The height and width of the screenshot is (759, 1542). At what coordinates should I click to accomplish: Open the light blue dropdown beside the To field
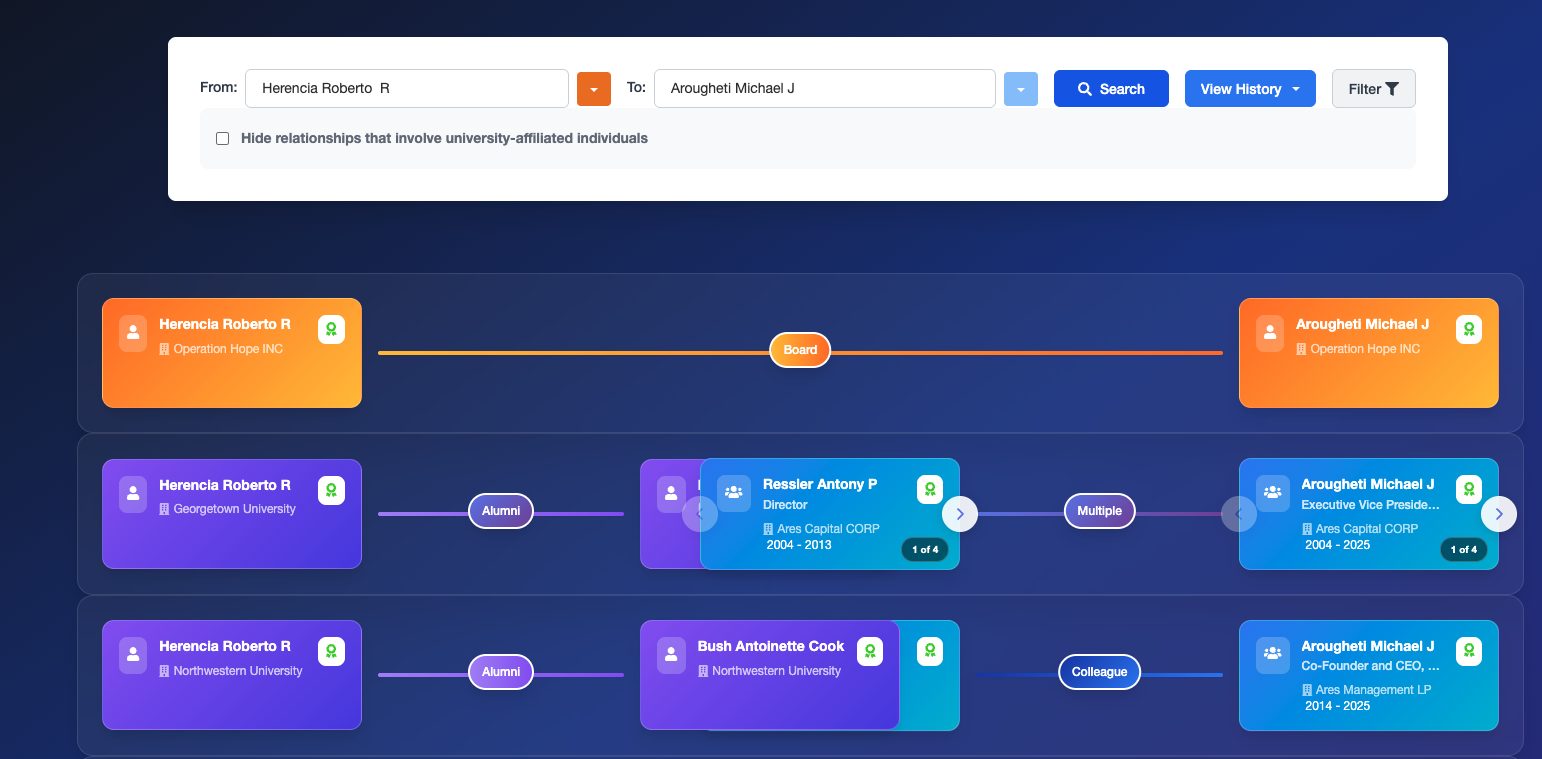click(x=1021, y=89)
